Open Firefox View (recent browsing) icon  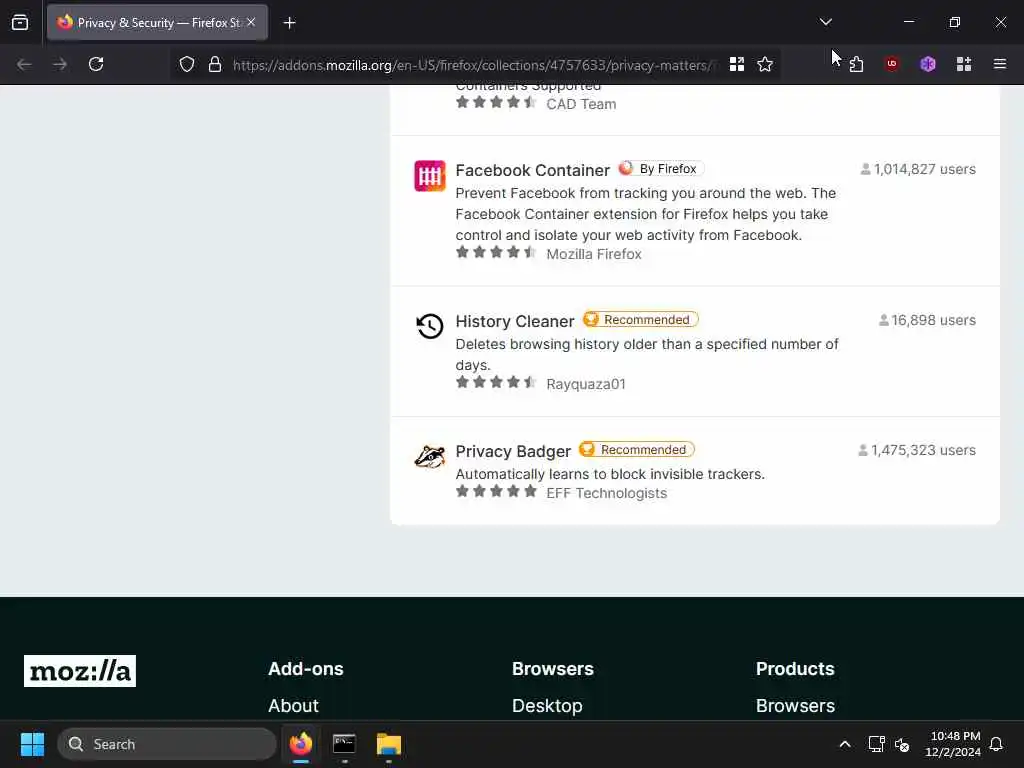click(x=20, y=23)
